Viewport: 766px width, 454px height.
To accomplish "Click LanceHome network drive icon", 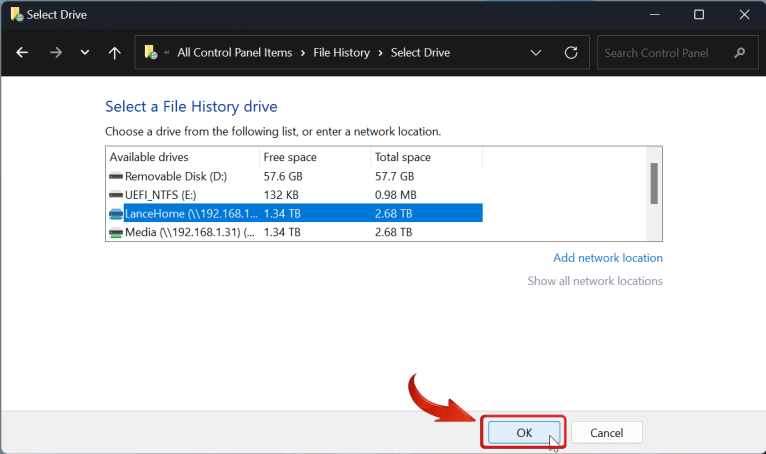I will [116, 214].
